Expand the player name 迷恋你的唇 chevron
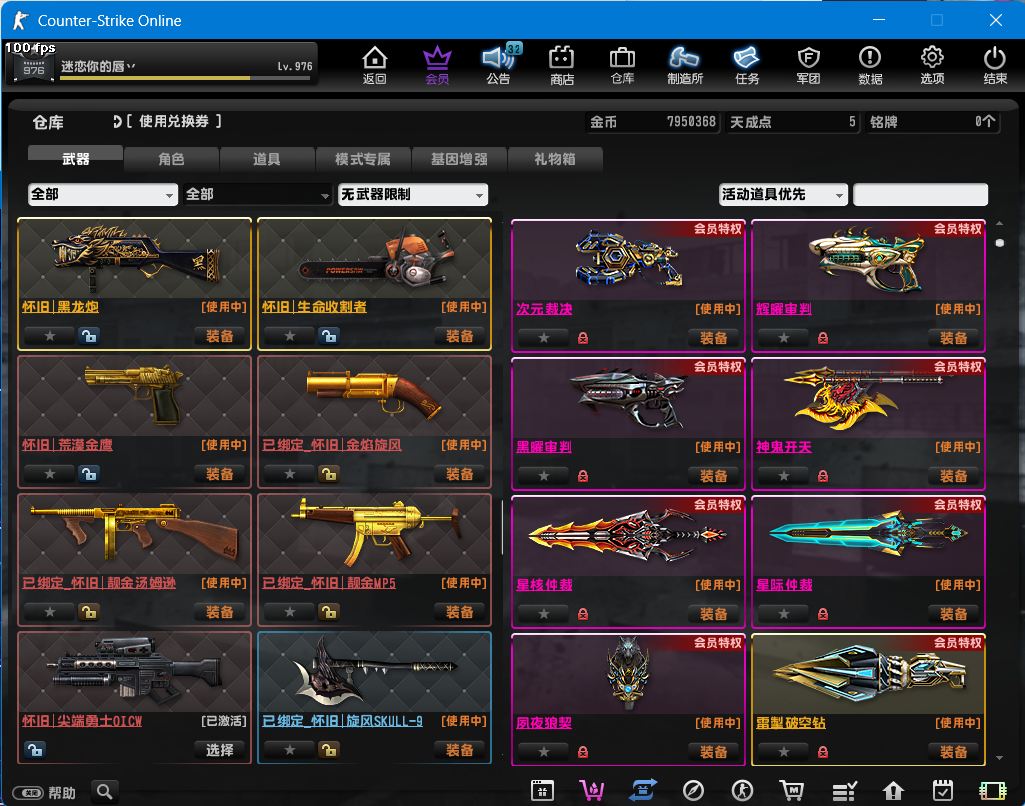Image resolution: width=1025 pixels, height=806 pixels. (x=131, y=66)
